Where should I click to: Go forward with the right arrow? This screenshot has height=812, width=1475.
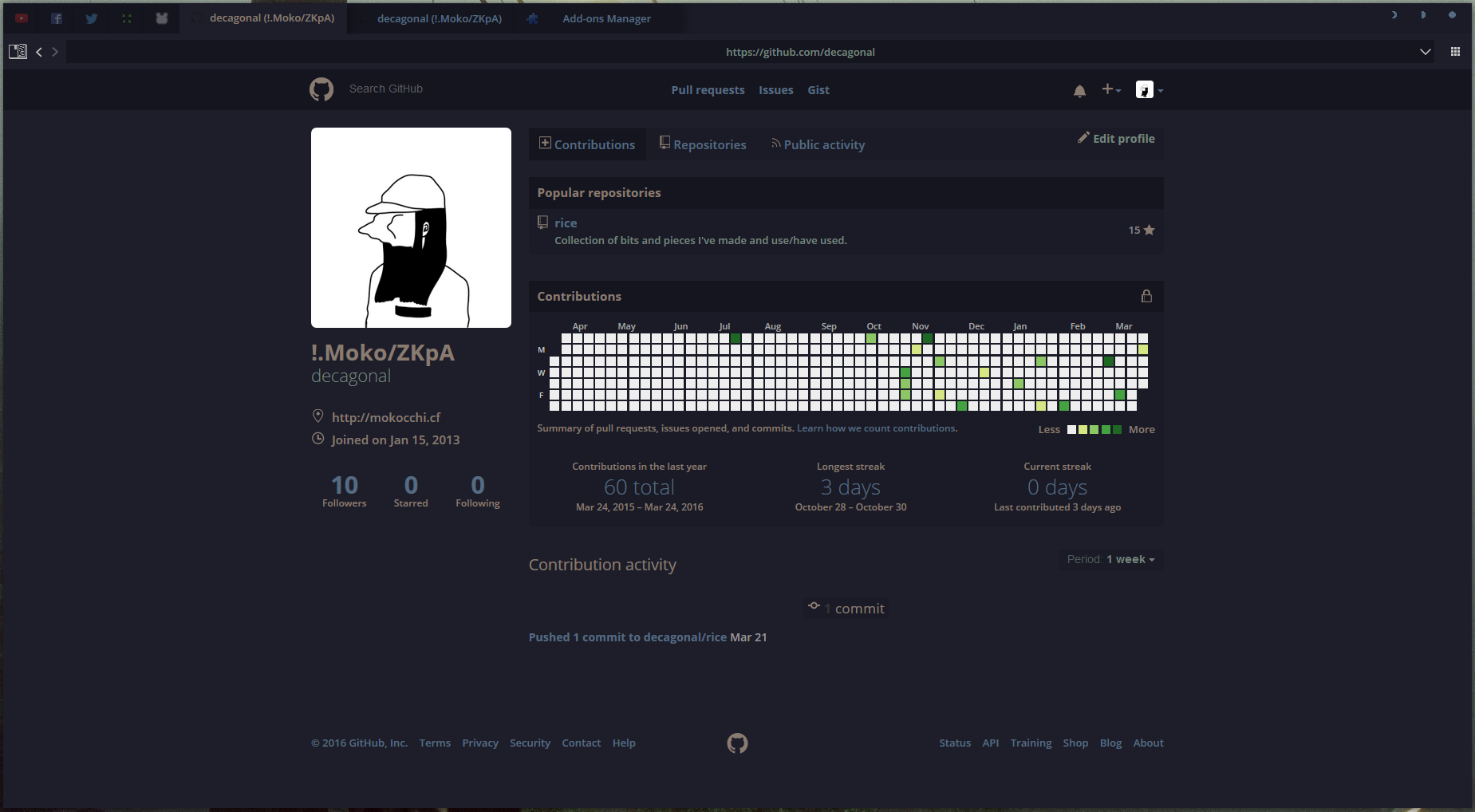coord(55,52)
